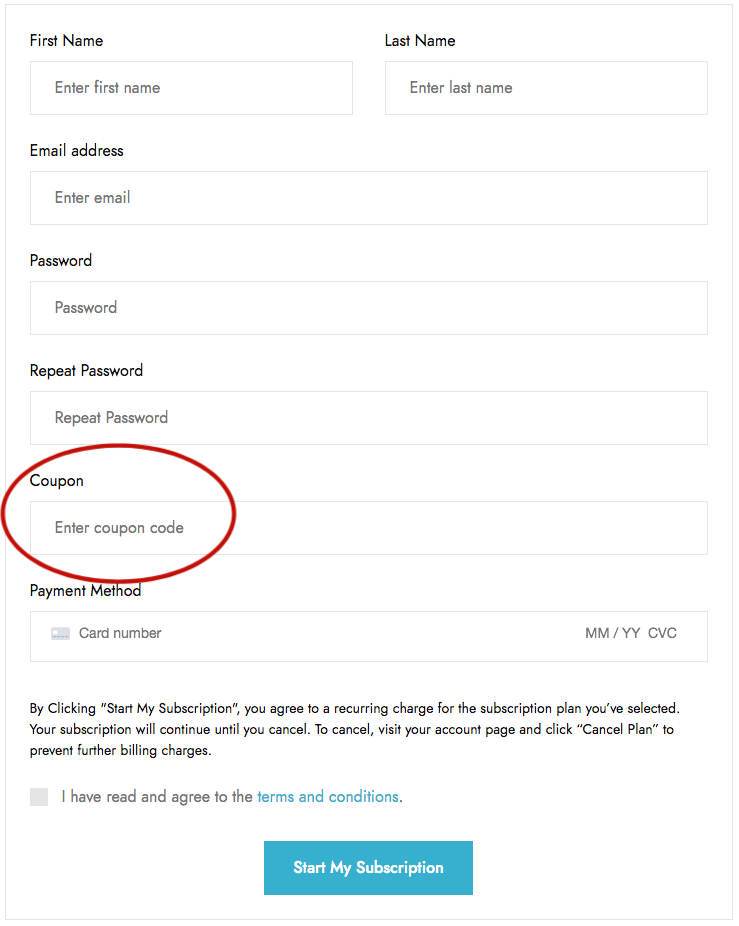Check the terms and conditions agreement box
This screenshot has width=739, height=926.
pyautogui.click(x=39, y=797)
